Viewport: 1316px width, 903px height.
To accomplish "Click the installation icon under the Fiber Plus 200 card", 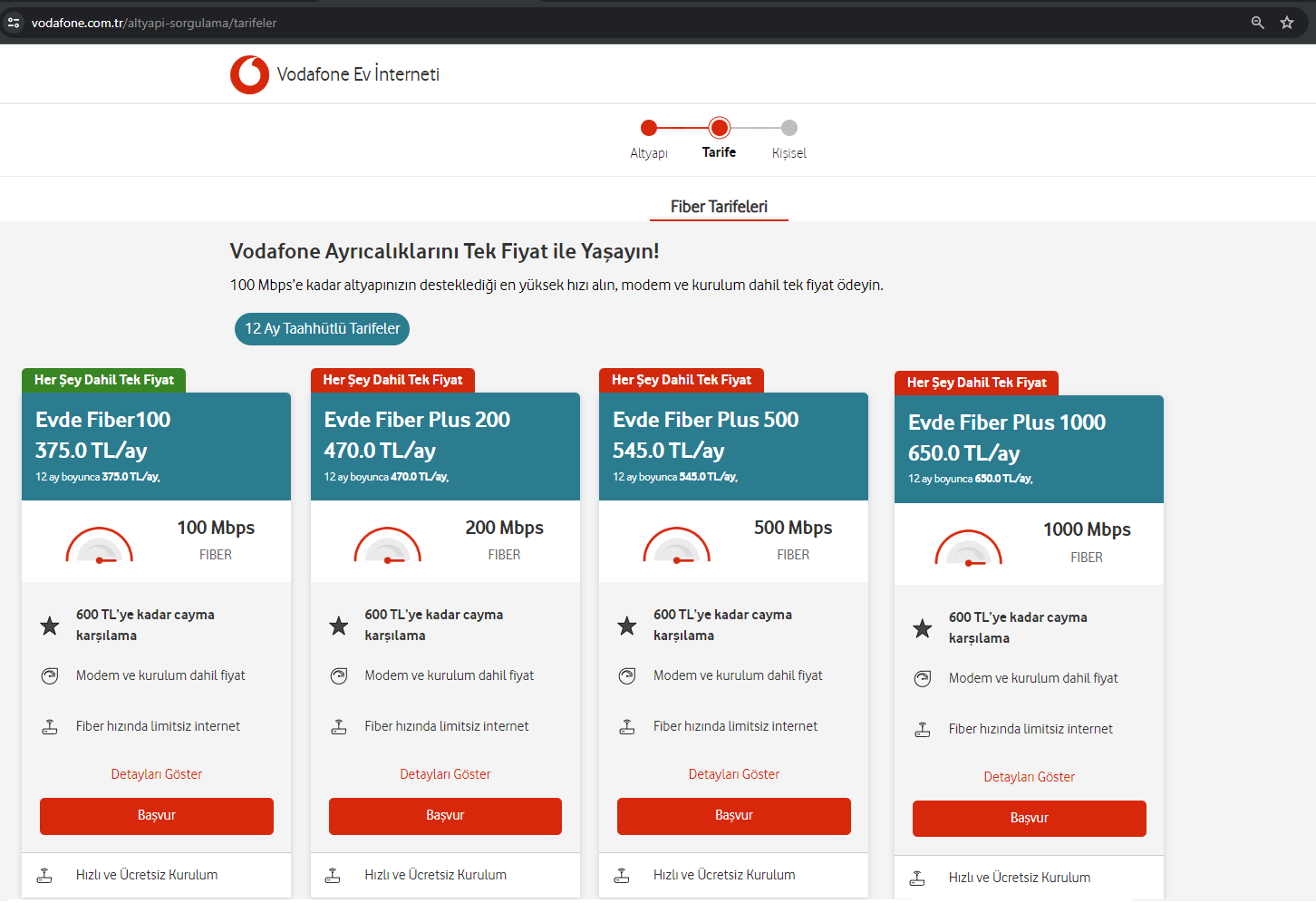I will click(333, 875).
